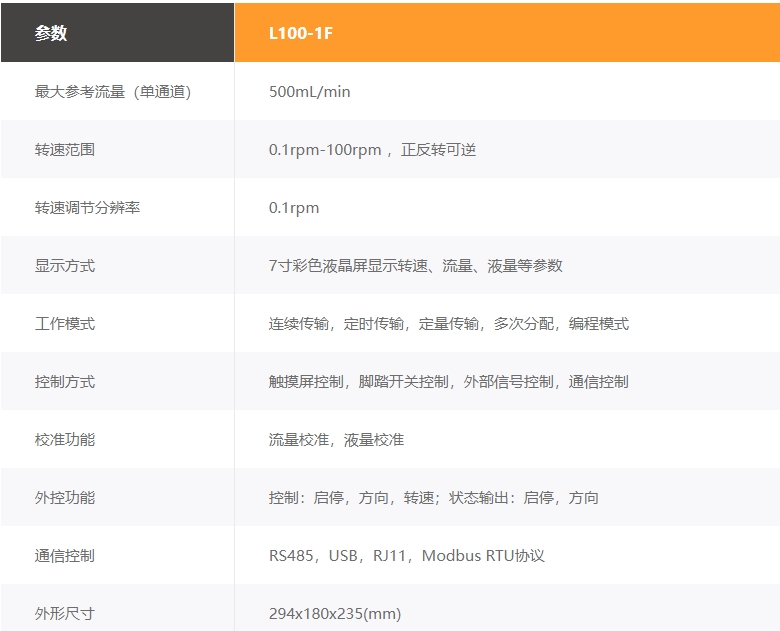This screenshot has width=780, height=631.
Task: Select the 最大参考流量（单通道）label
Action: click(x=113, y=92)
